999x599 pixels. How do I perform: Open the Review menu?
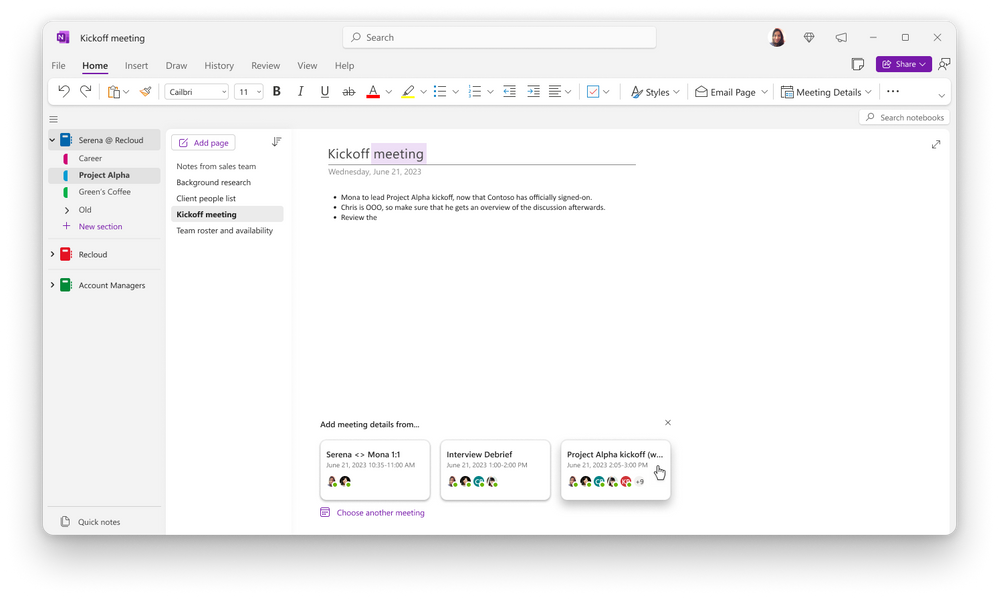tap(265, 65)
